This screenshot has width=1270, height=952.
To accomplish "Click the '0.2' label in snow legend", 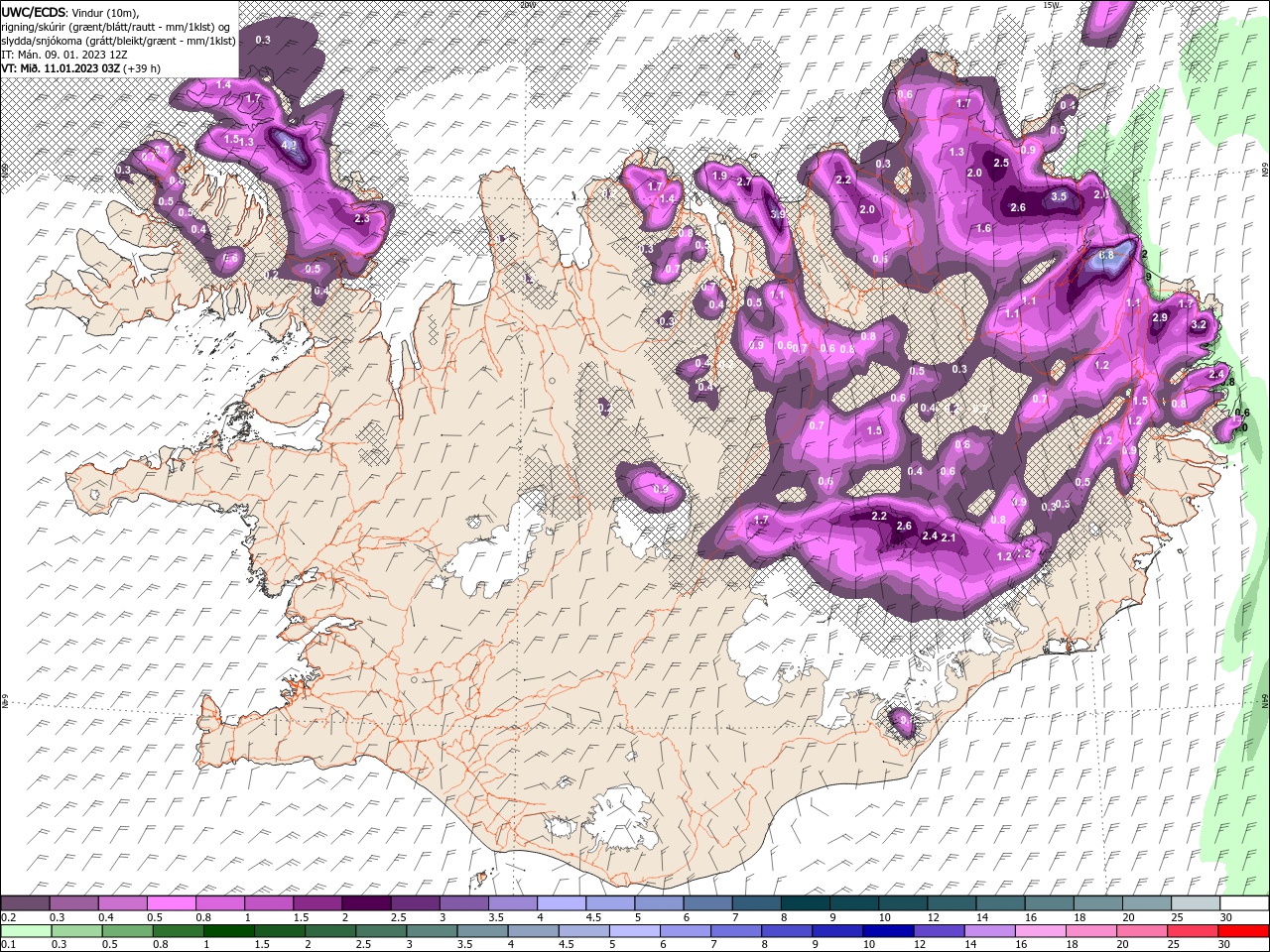I will click(x=7, y=917).
